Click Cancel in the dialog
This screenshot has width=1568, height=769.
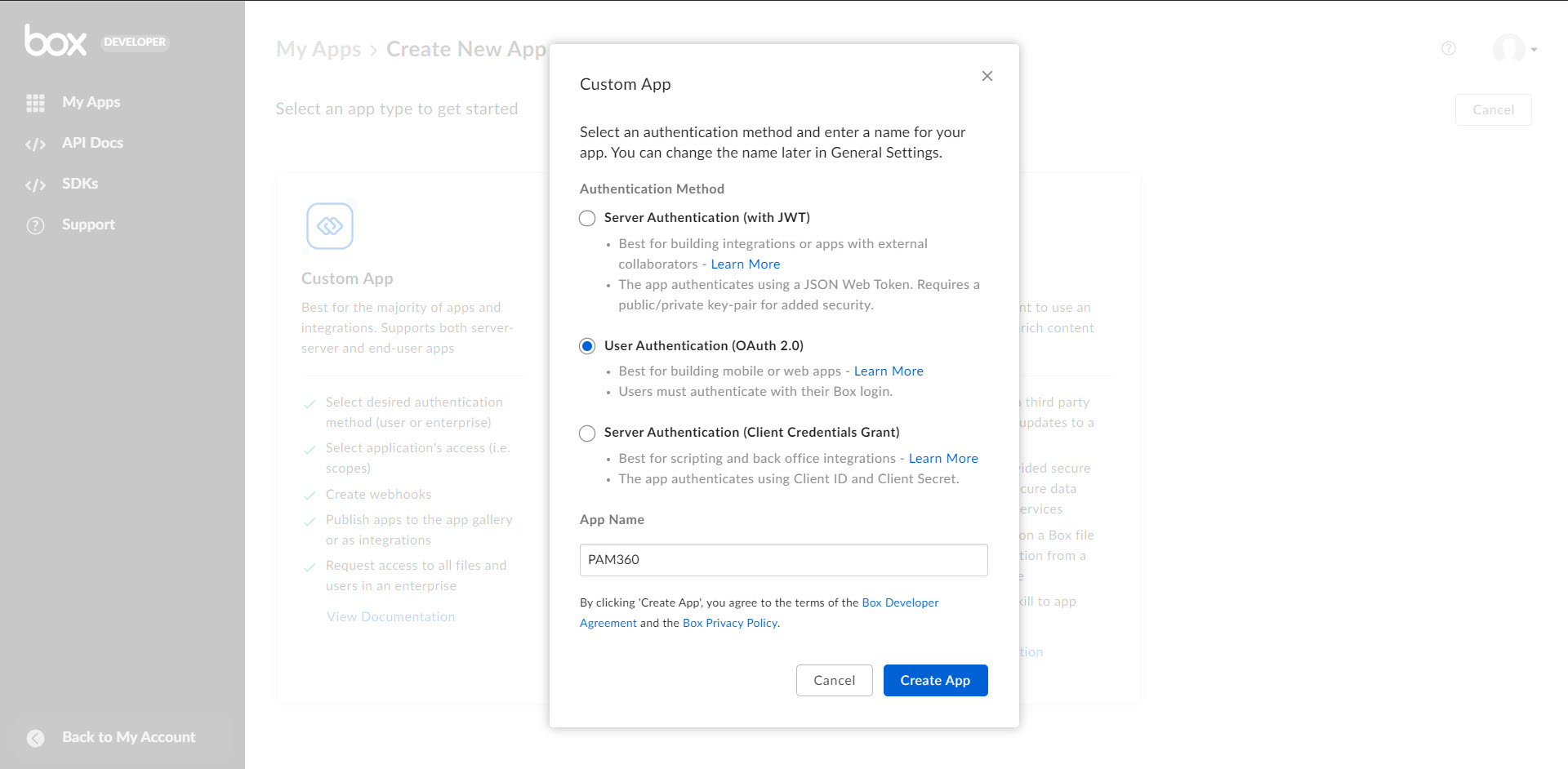834,680
